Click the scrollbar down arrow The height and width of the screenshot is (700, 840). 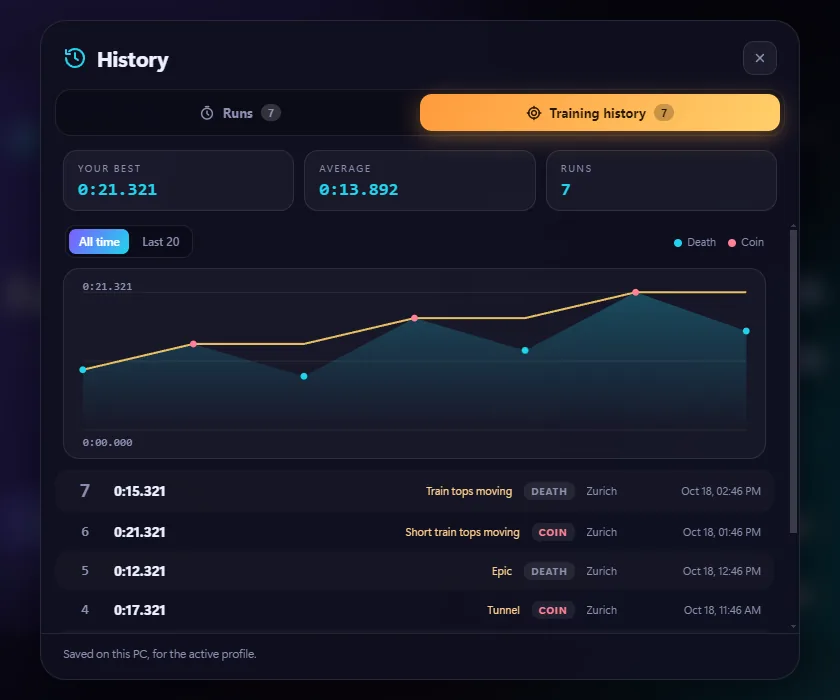793,626
